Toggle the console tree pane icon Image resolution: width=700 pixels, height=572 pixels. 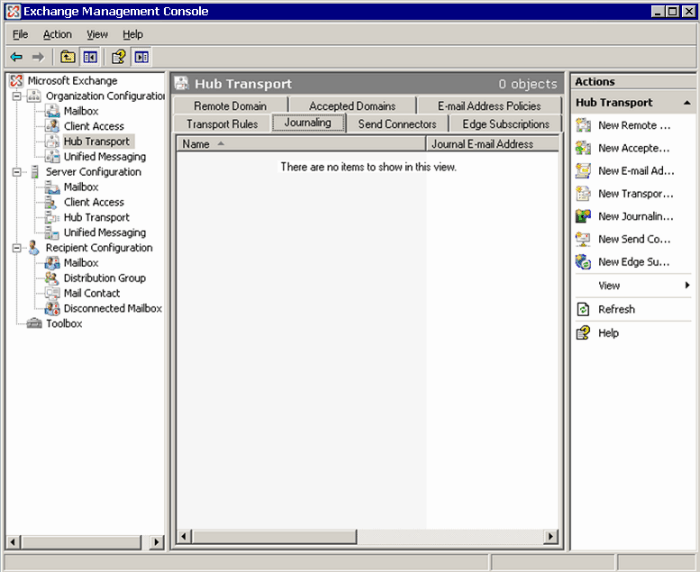click(90, 57)
